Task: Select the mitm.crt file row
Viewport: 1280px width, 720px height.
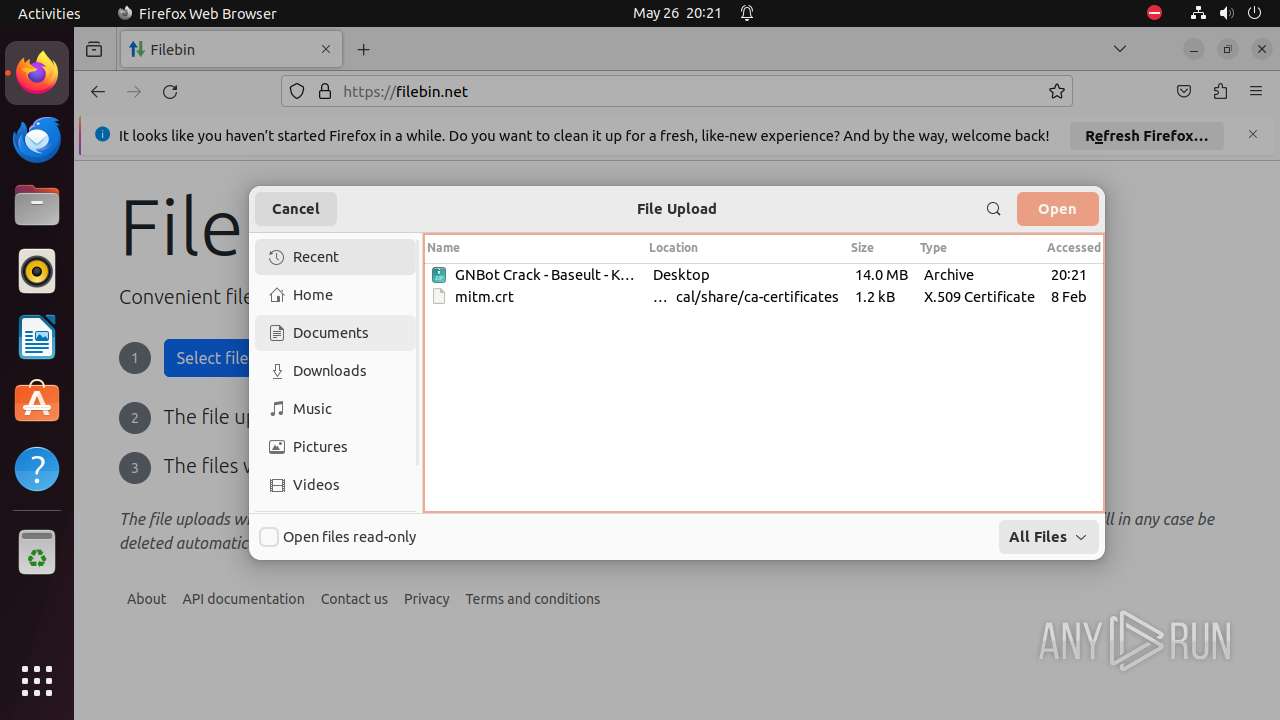Action: [764, 297]
